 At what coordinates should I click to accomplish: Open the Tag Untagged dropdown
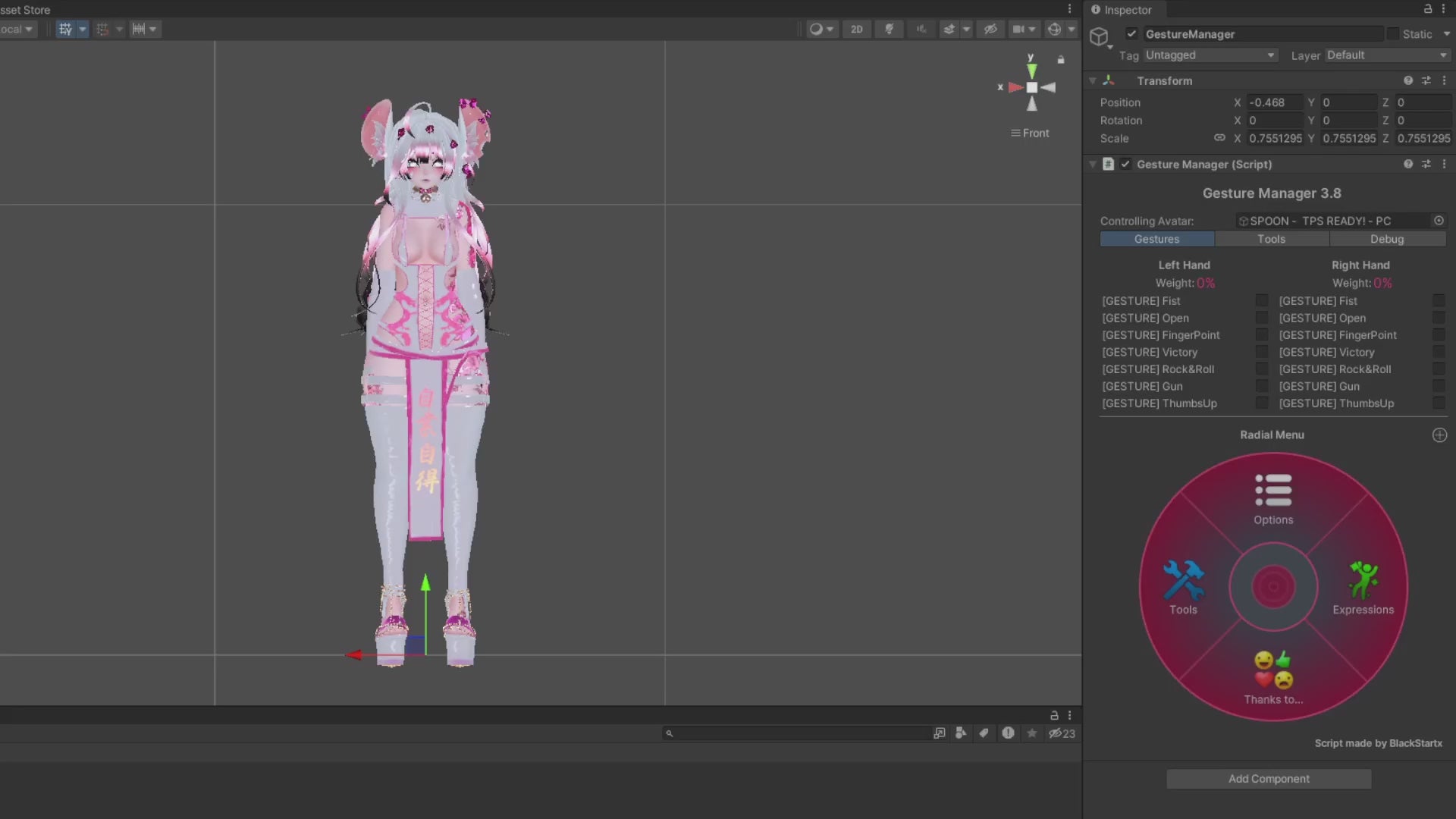pyautogui.click(x=1210, y=55)
